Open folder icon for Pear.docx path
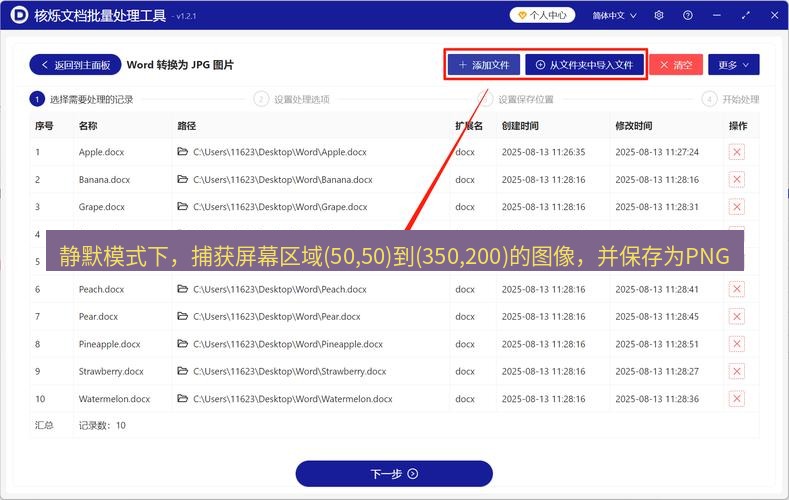 click(183, 316)
